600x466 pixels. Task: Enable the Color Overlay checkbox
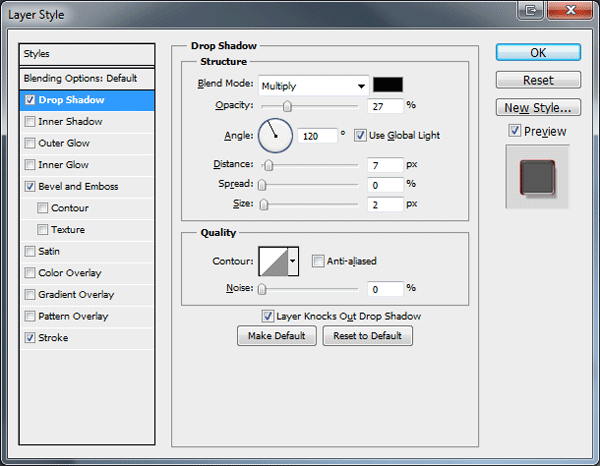coord(30,273)
